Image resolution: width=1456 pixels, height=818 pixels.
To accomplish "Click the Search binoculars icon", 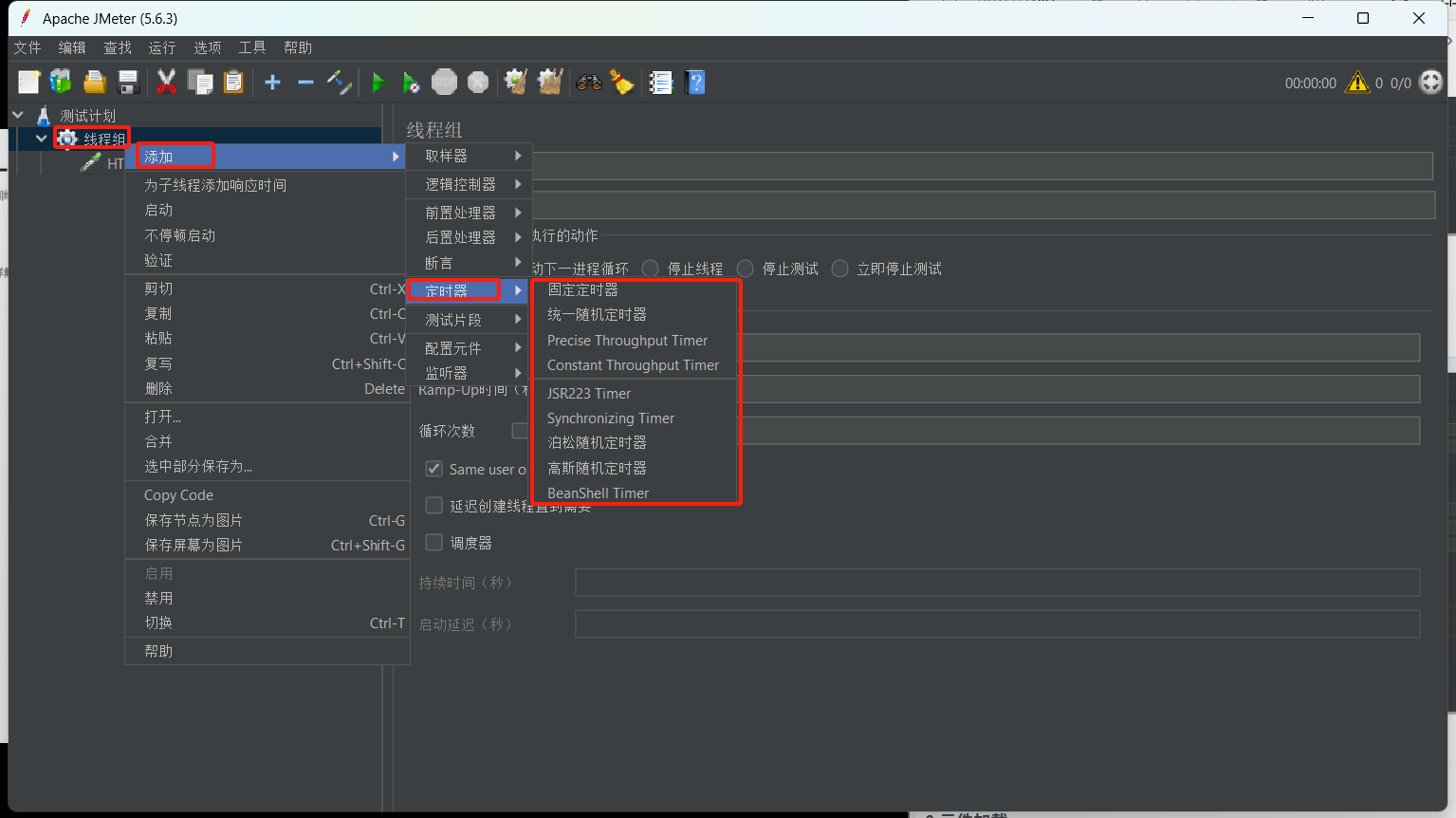I will (x=589, y=83).
